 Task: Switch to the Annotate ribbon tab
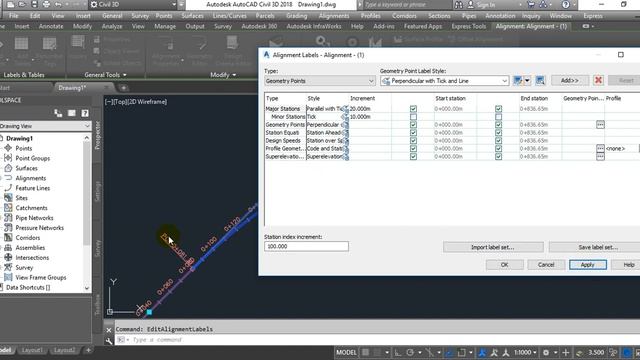pos(51,26)
